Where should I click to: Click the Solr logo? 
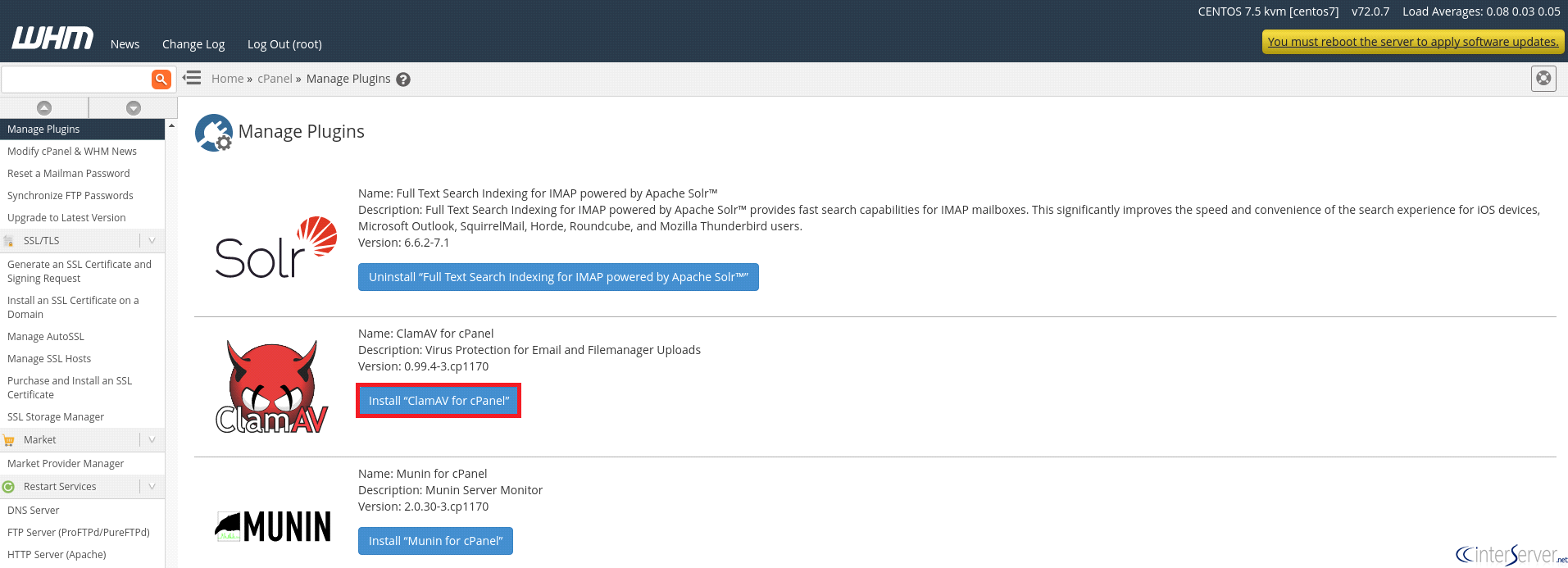pyautogui.click(x=275, y=247)
